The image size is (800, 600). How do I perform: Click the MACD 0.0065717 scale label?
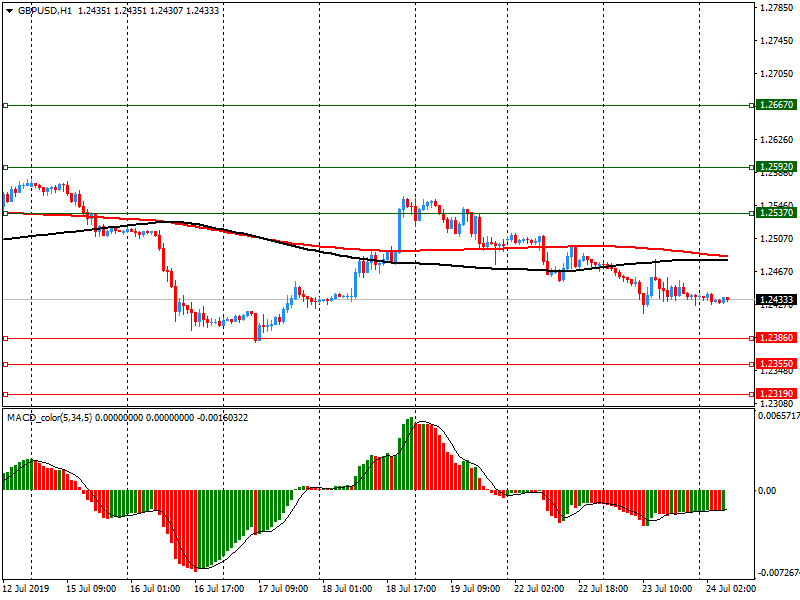pyautogui.click(x=779, y=416)
